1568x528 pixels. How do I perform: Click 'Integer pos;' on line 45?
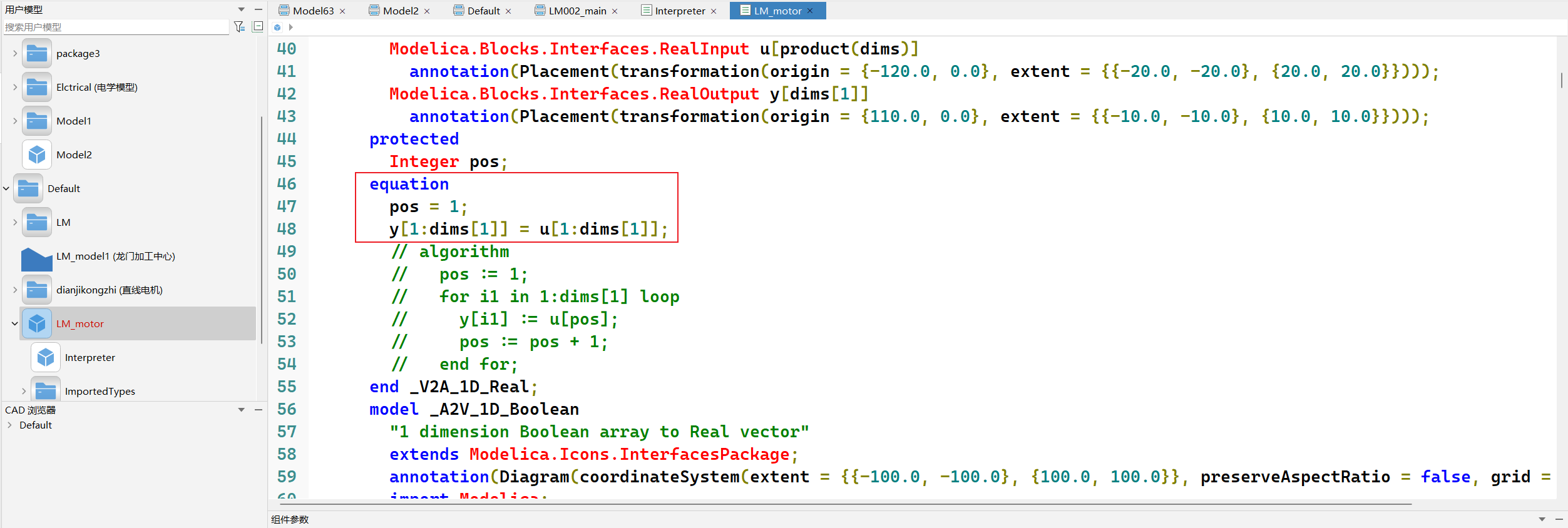coord(449,161)
